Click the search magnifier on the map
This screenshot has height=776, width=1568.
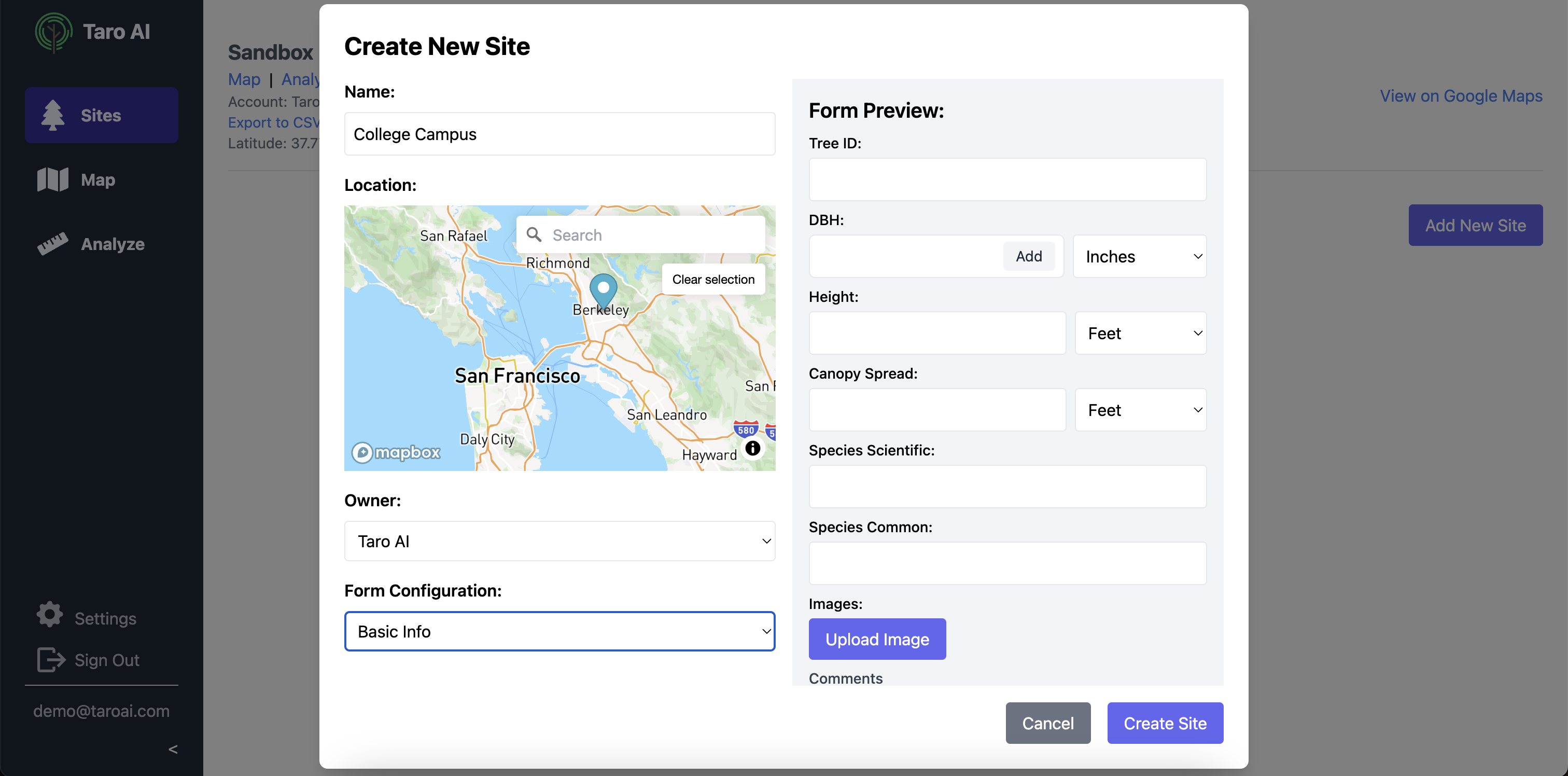coord(534,234)
